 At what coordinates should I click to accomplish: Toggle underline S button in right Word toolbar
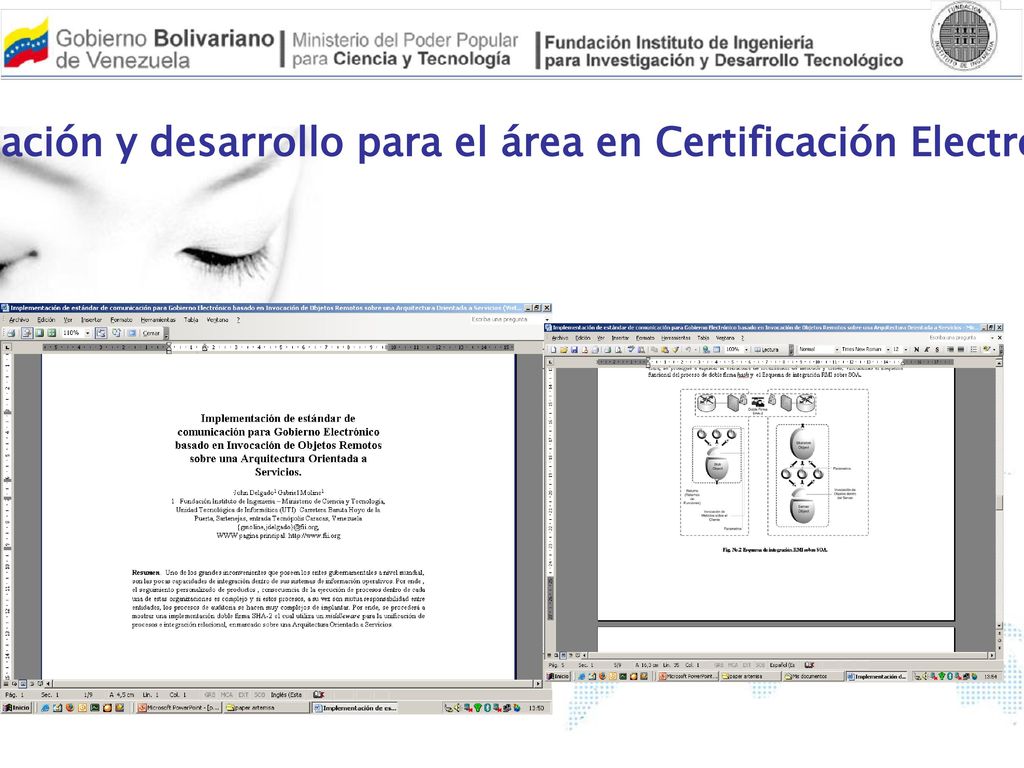pyautogui.click(x=937, y=349)
